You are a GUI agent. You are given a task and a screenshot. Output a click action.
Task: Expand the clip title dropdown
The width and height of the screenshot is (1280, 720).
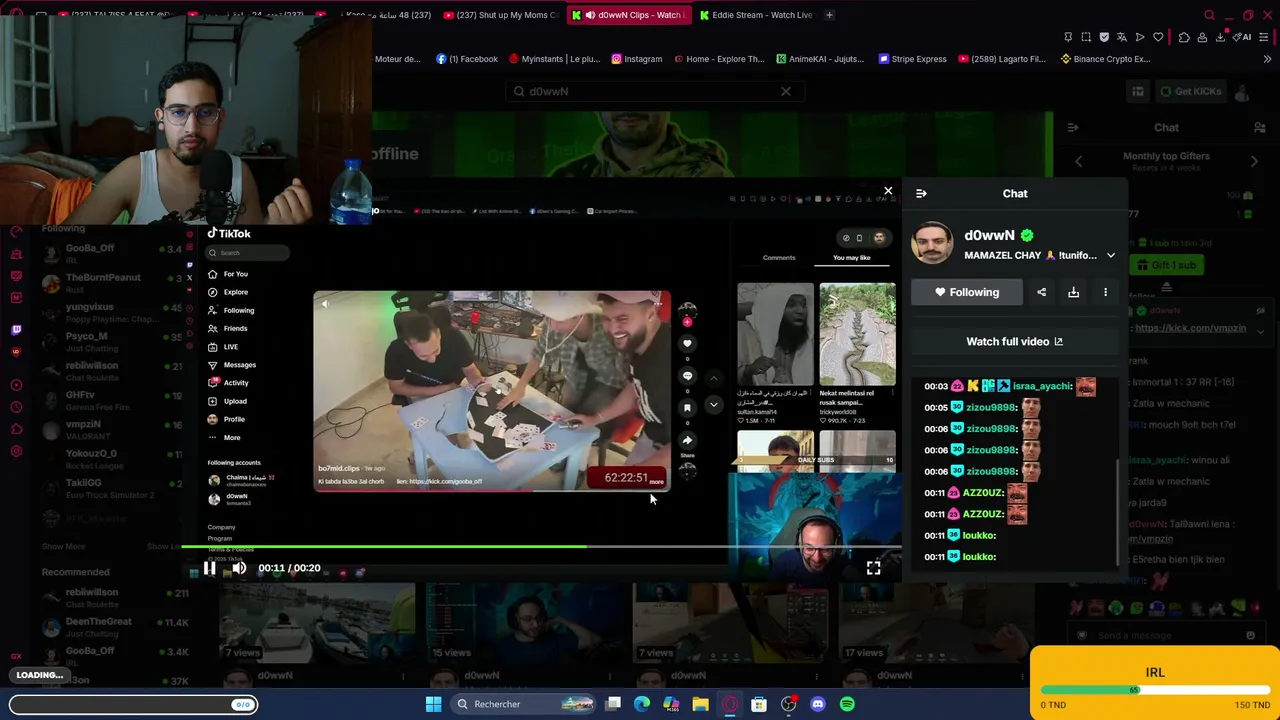[1110, 256]
